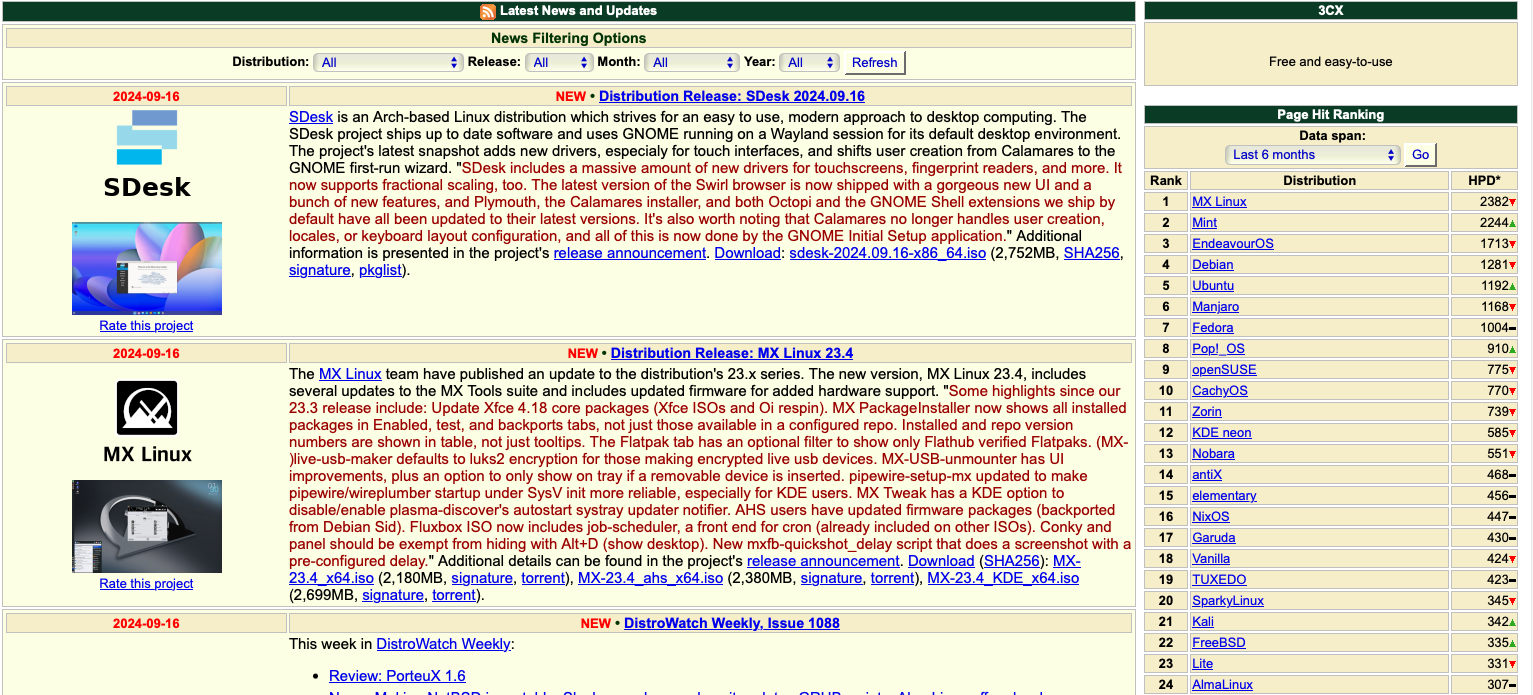Screen dimensions: 1533x695
Task: Open the MX Linux desktop screenshot thumbnail
Action: [x=146, y=526]
